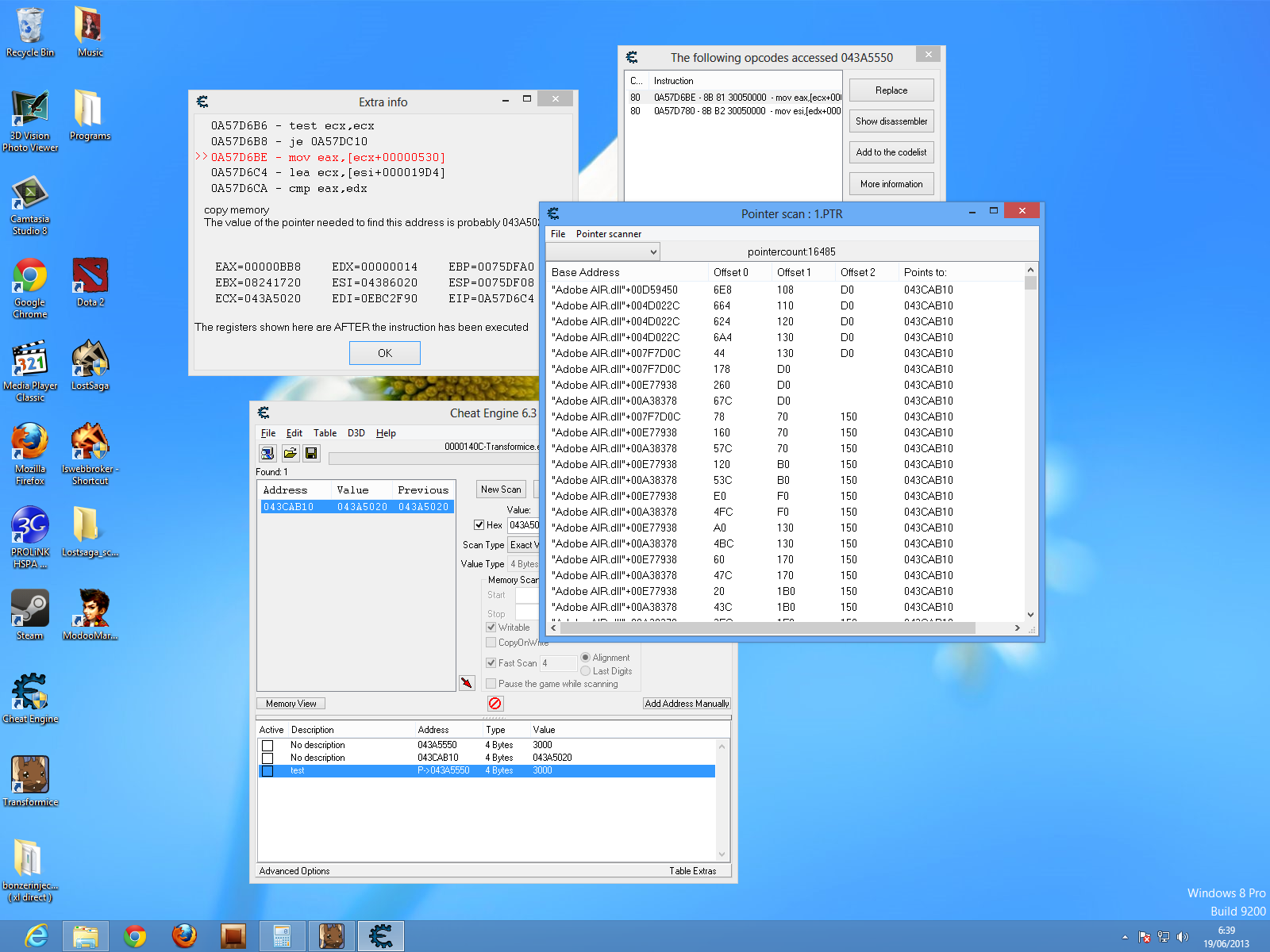Save the current table with floppy disk icon
This screenshot has height=952, width=1270.
coord(311,453)
